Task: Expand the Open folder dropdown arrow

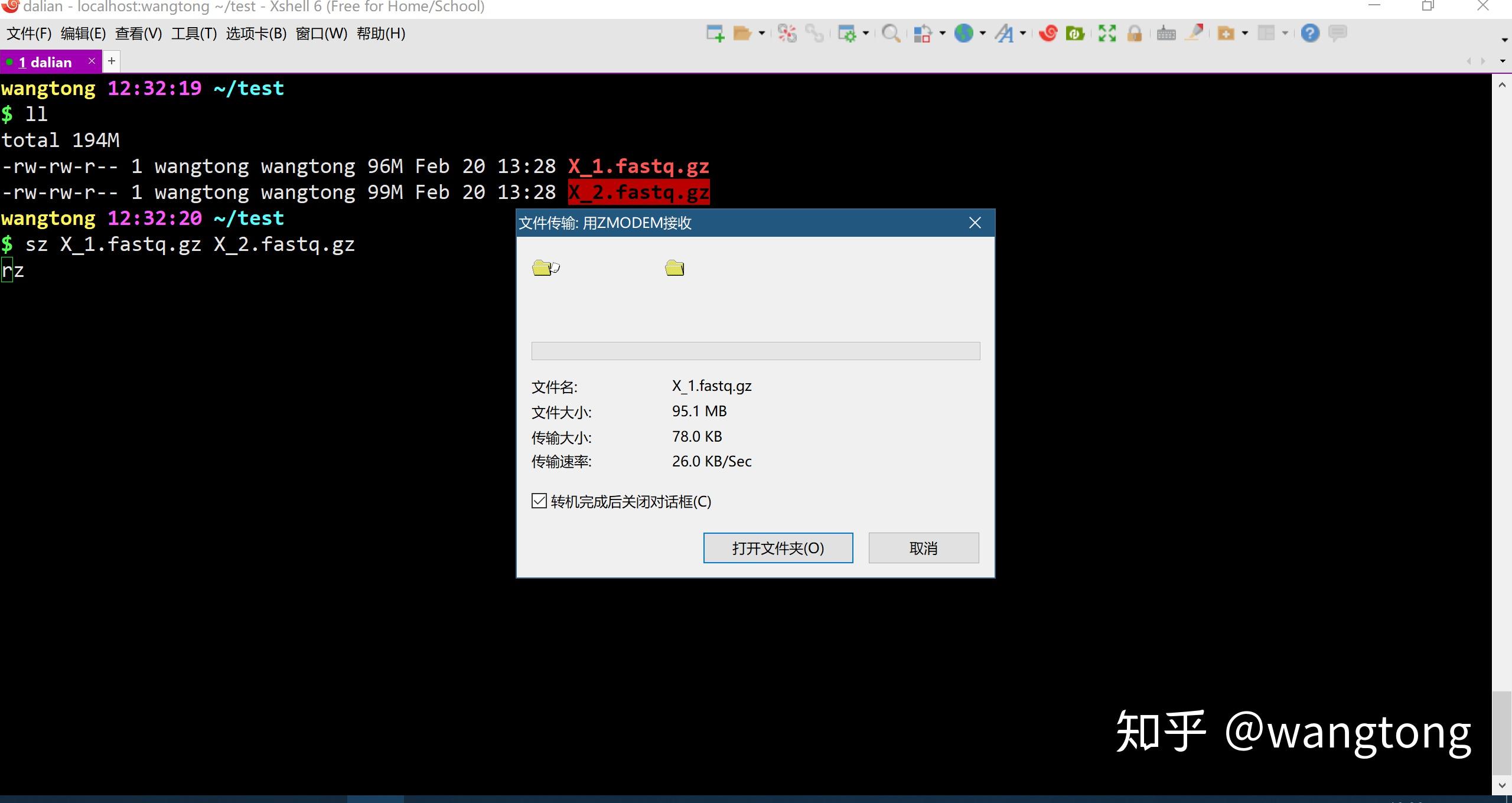Action: coord(762,34)
